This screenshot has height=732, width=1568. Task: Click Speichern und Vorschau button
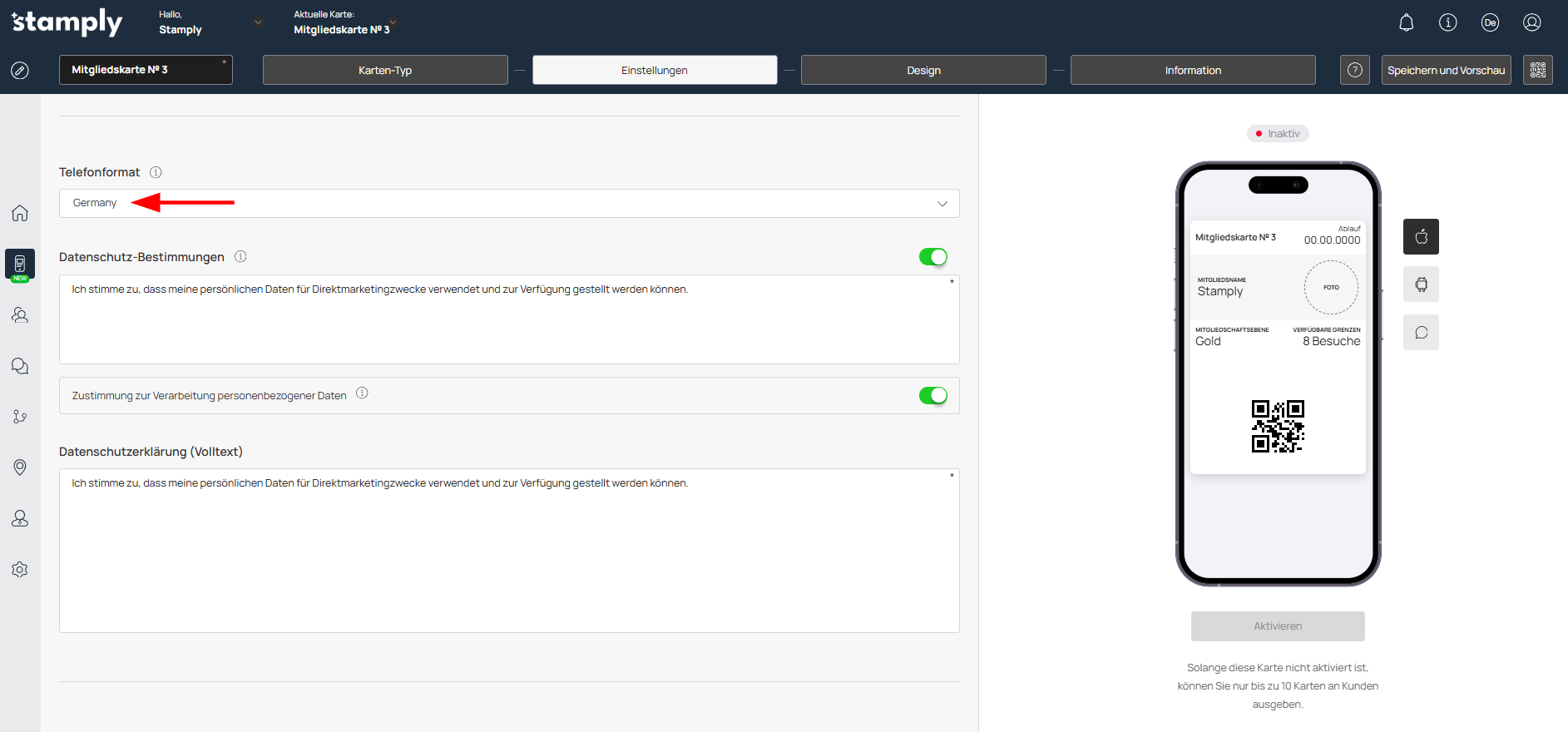(1445, 71)
